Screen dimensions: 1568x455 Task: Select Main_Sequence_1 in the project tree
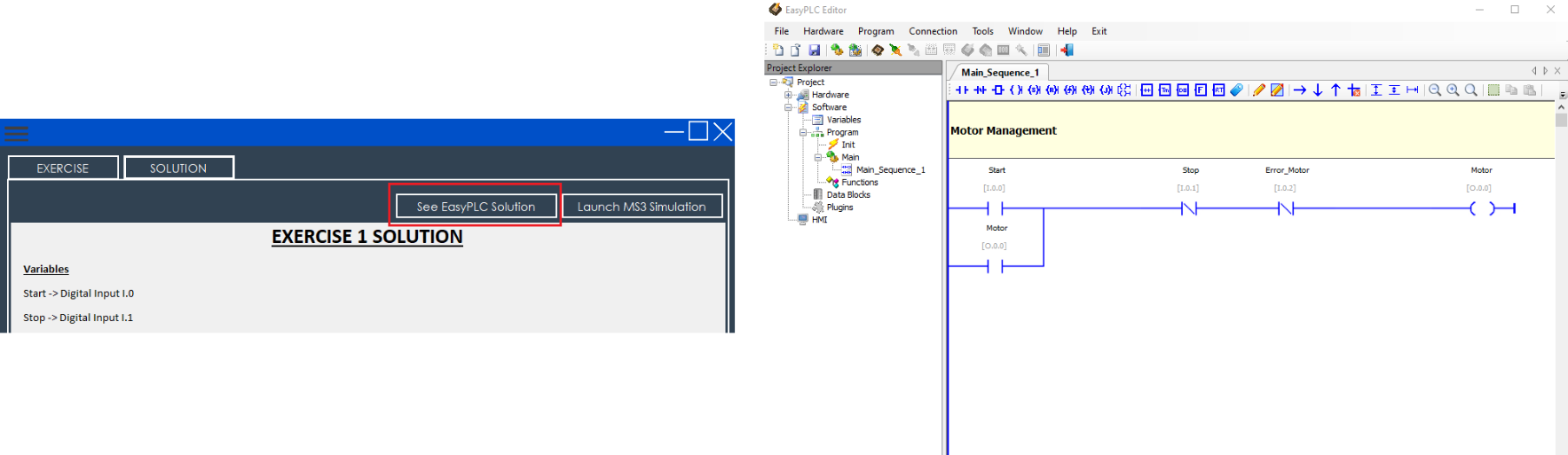(x=890, y=169)
